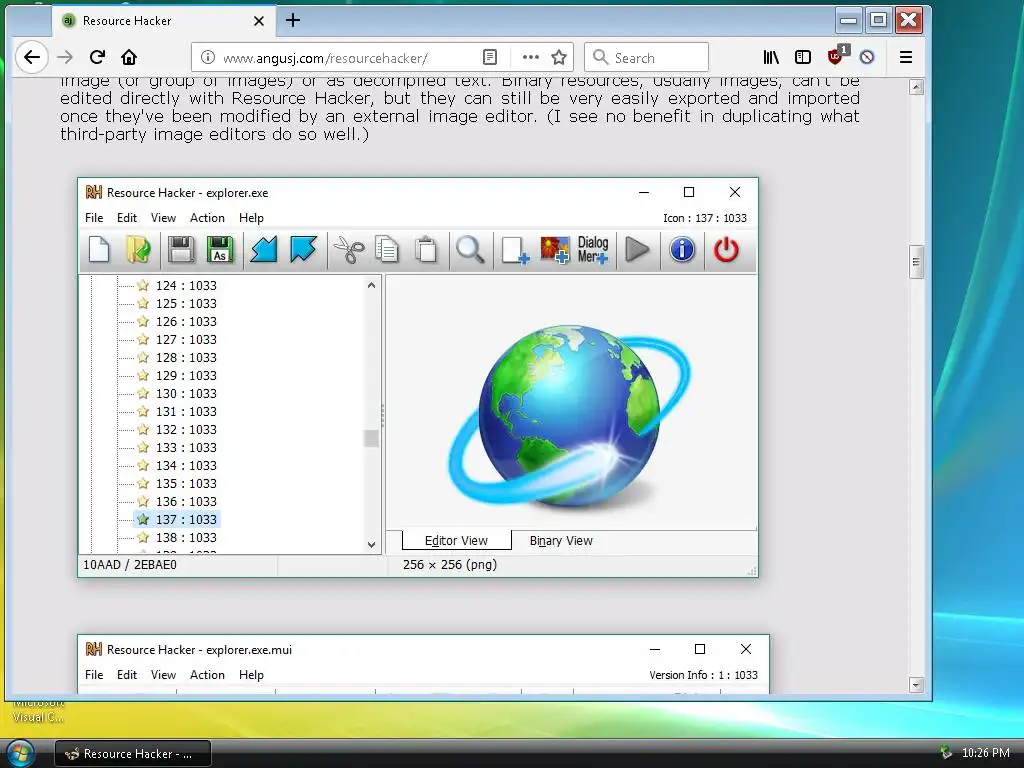Click the page vertical scrollbar thumb
The height and width of the screenshot is (768, 1024).
pos(916,263)
